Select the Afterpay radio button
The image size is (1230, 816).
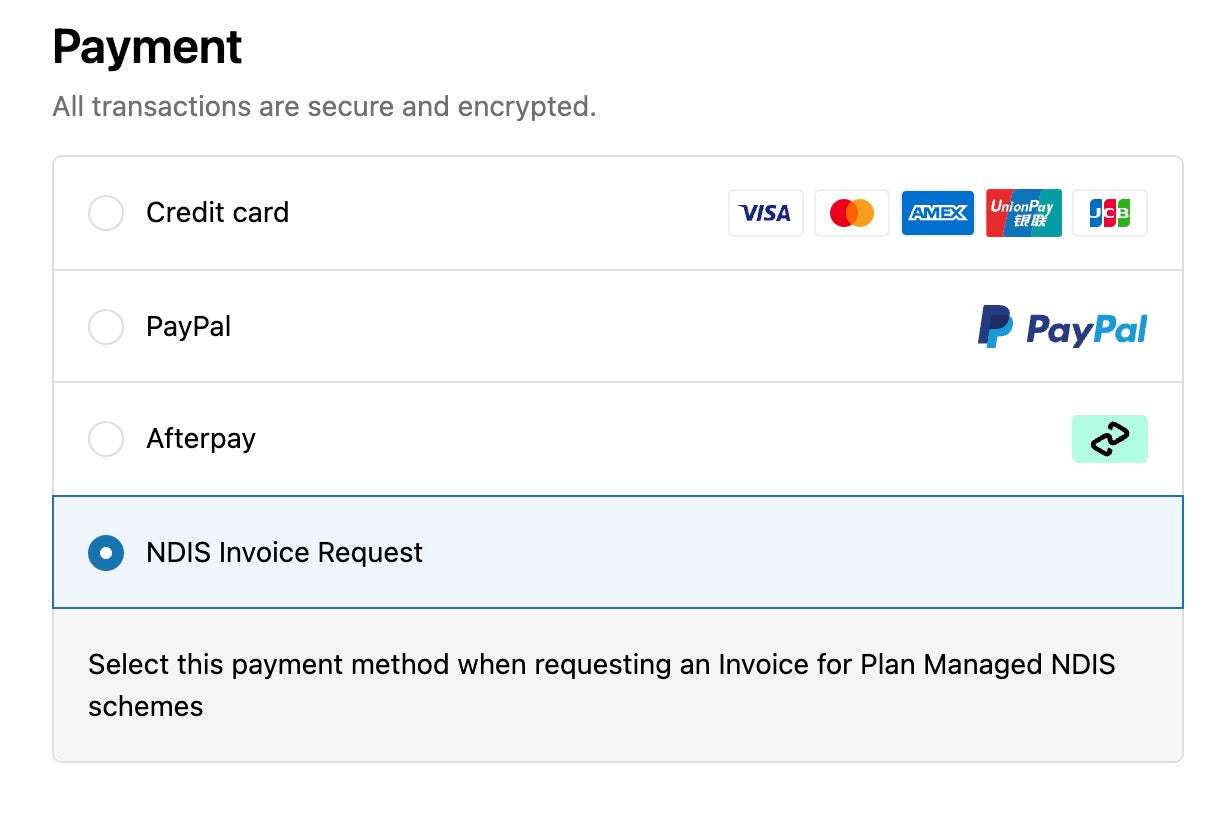[x=106, y=439]
